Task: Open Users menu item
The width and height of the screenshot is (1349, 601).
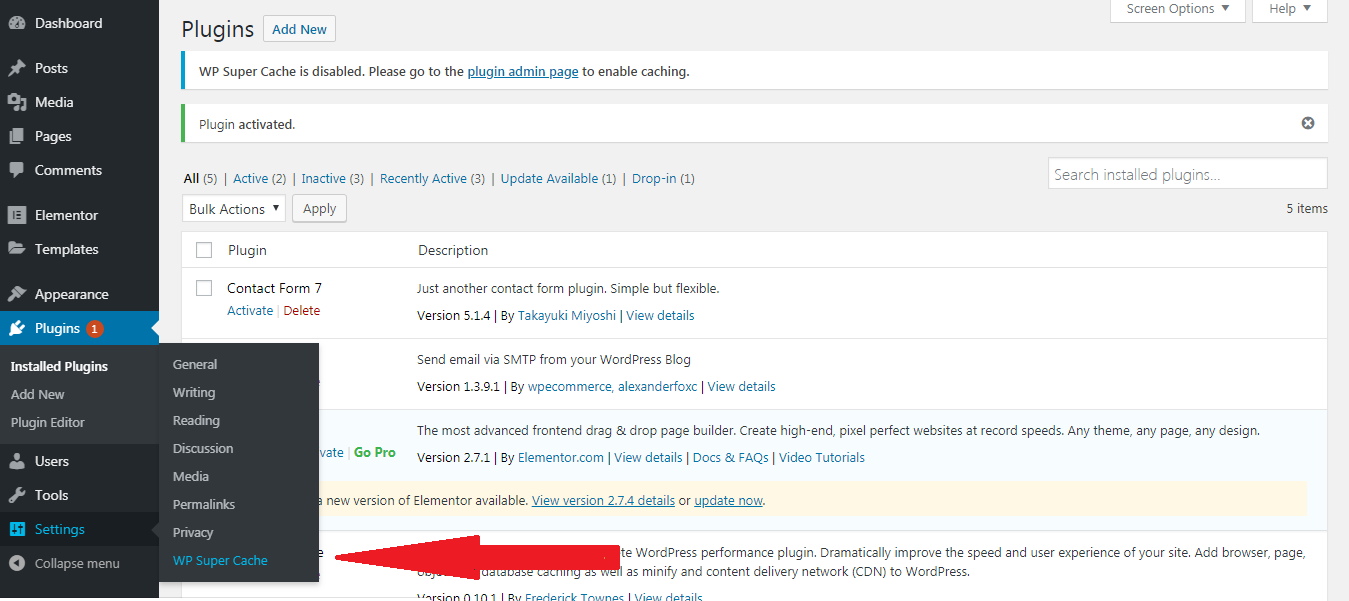Action: point(52,461)
